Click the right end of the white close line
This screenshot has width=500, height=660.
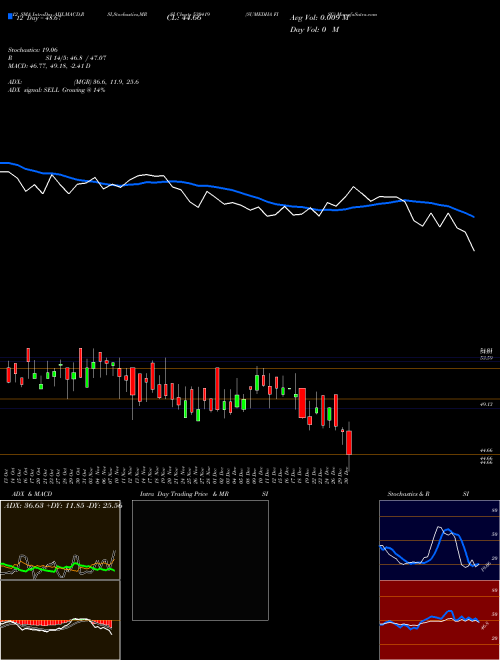coord(474,250)
